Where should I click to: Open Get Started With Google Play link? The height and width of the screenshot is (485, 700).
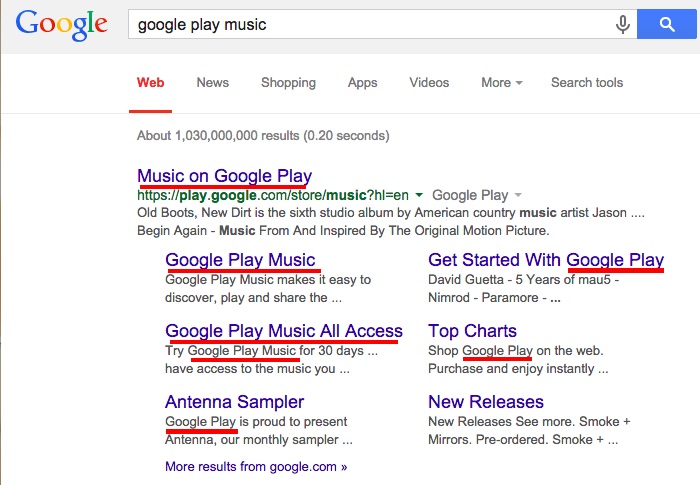(546, 260)
